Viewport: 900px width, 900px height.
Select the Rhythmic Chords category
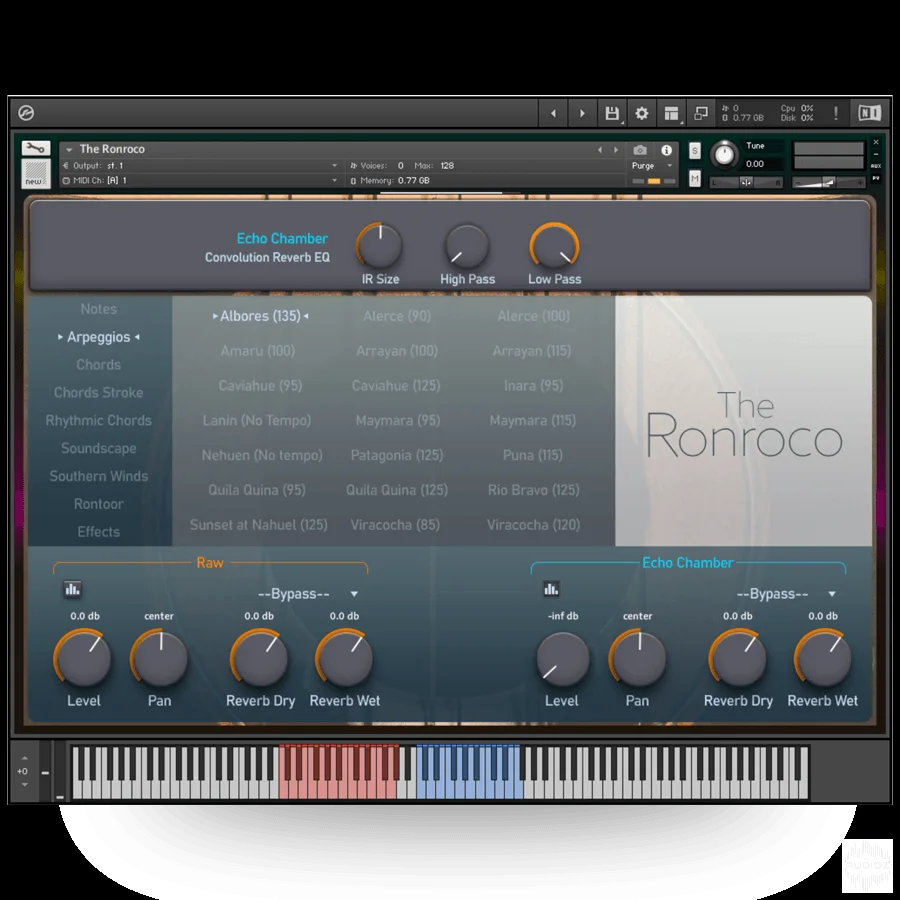click(x=99, y=420)
